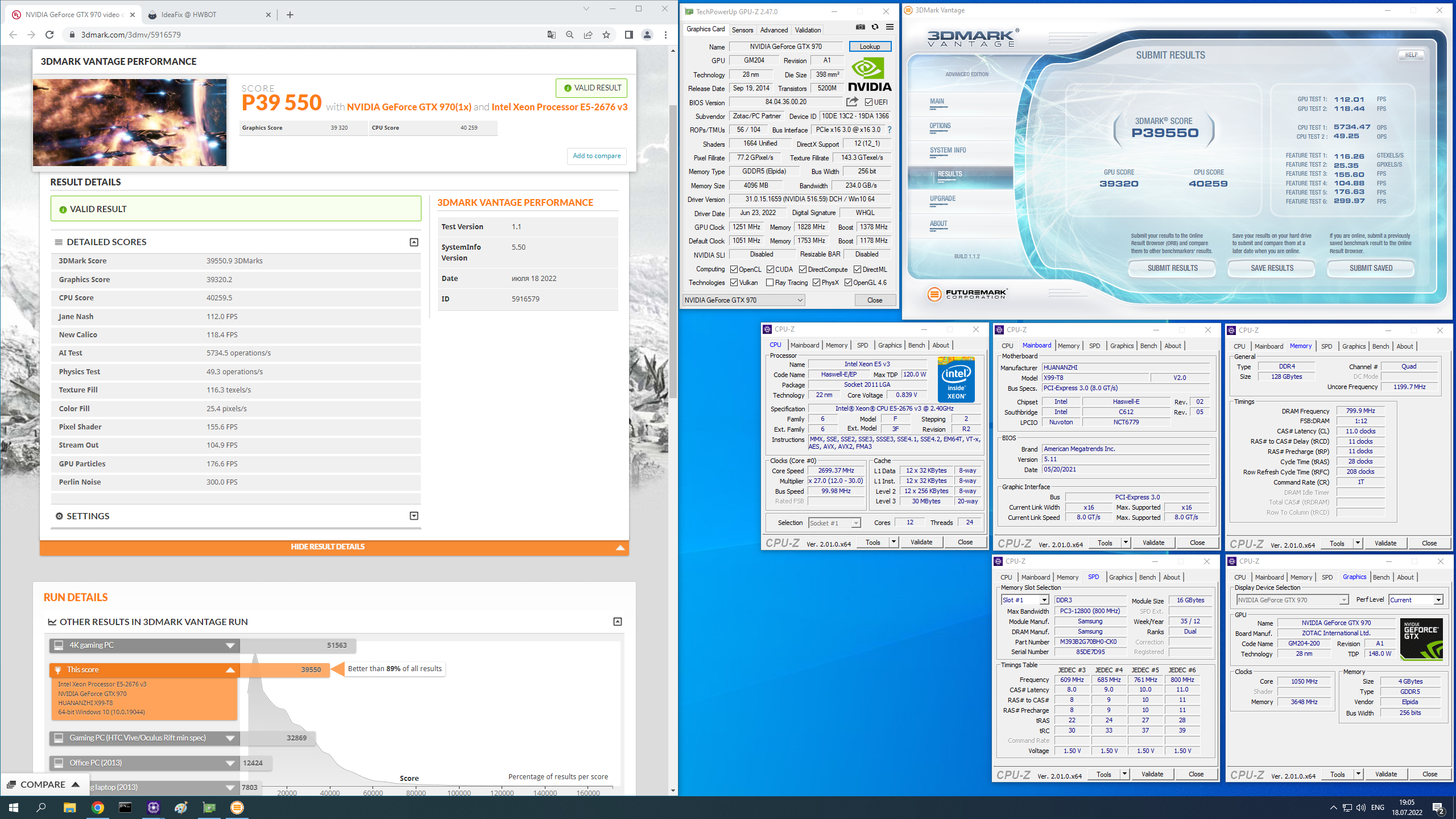Viewport: 1456px width, 819px height.
Task: Go back in browser history
Action: [13, 35]
